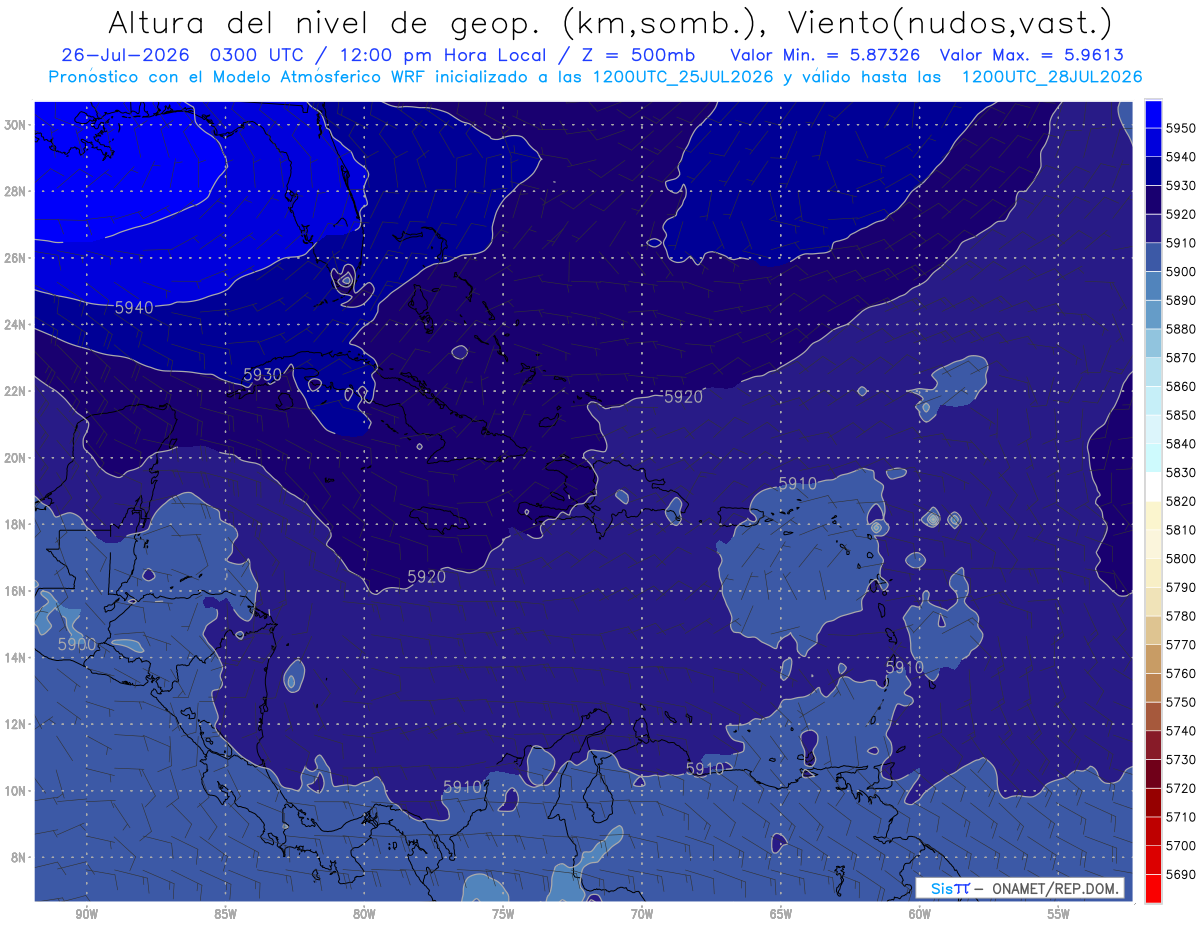Viewport: 1200px width, 927px height.
Task: Click the 18N latitude axis label
Action: (x=15, y=524)
